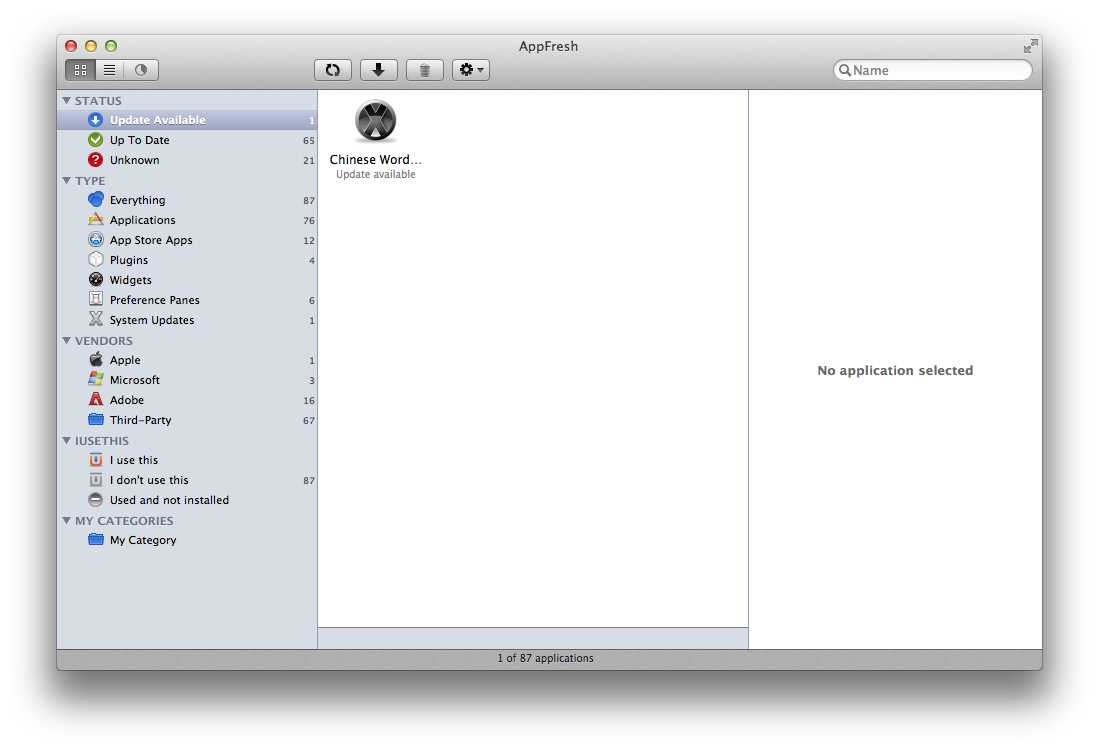Click the trash uninstall toolbar button
The image size is (1099, 749).
(425, 70)
